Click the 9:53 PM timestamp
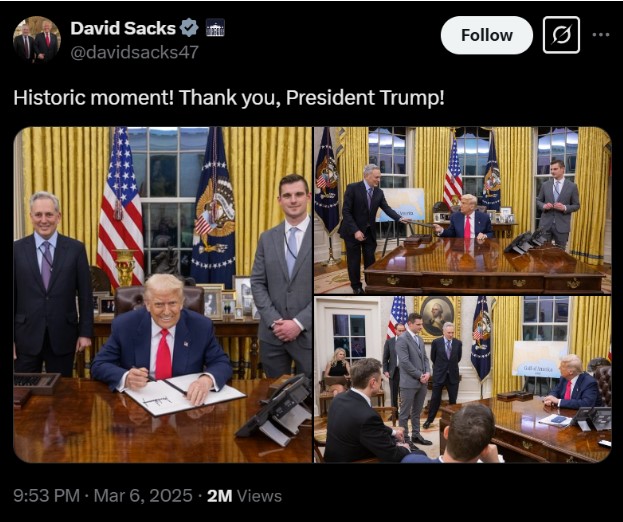Image resolution: width=623 pixels, height=522 pixels. (47, 496)
